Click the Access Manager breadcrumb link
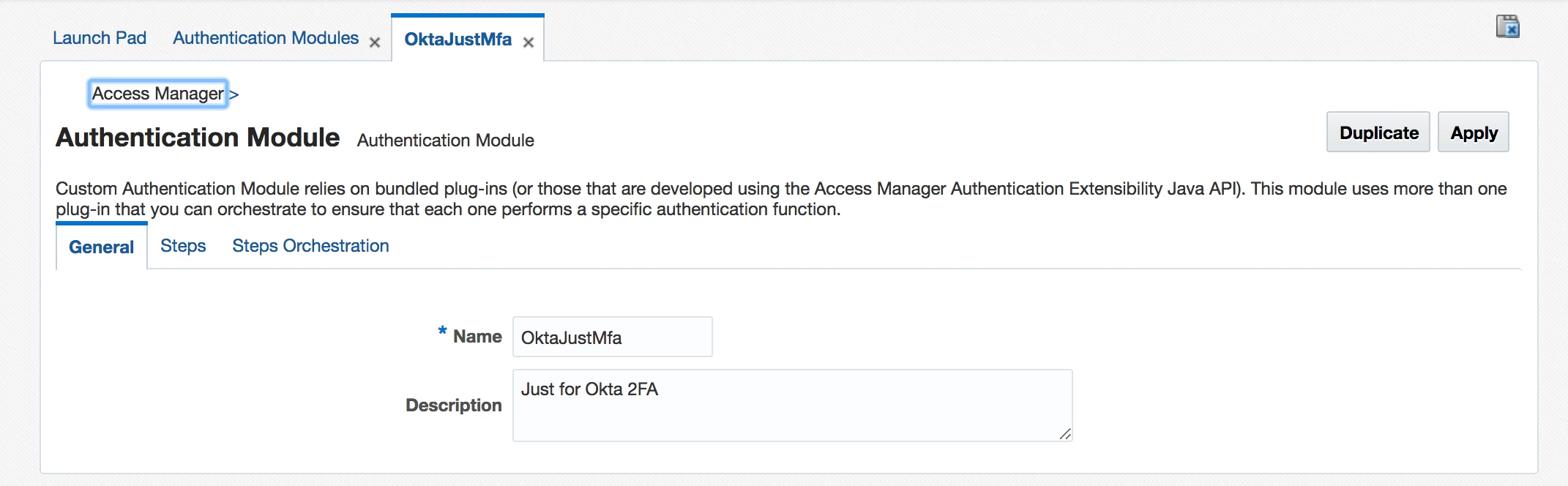This screenshot has width=1568, height=486. 157,94
